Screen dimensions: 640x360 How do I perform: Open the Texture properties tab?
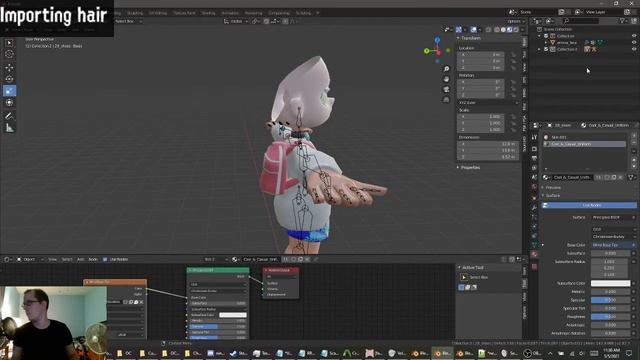tap(534, 267)
